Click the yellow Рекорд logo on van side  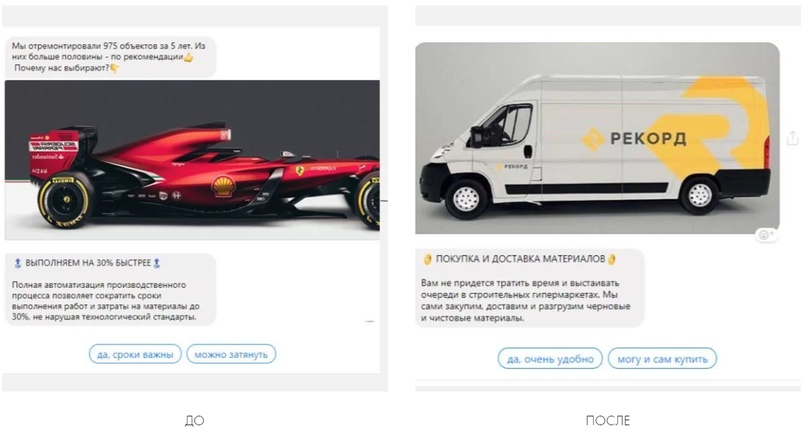pyautogui.click(x=592, y=139)
